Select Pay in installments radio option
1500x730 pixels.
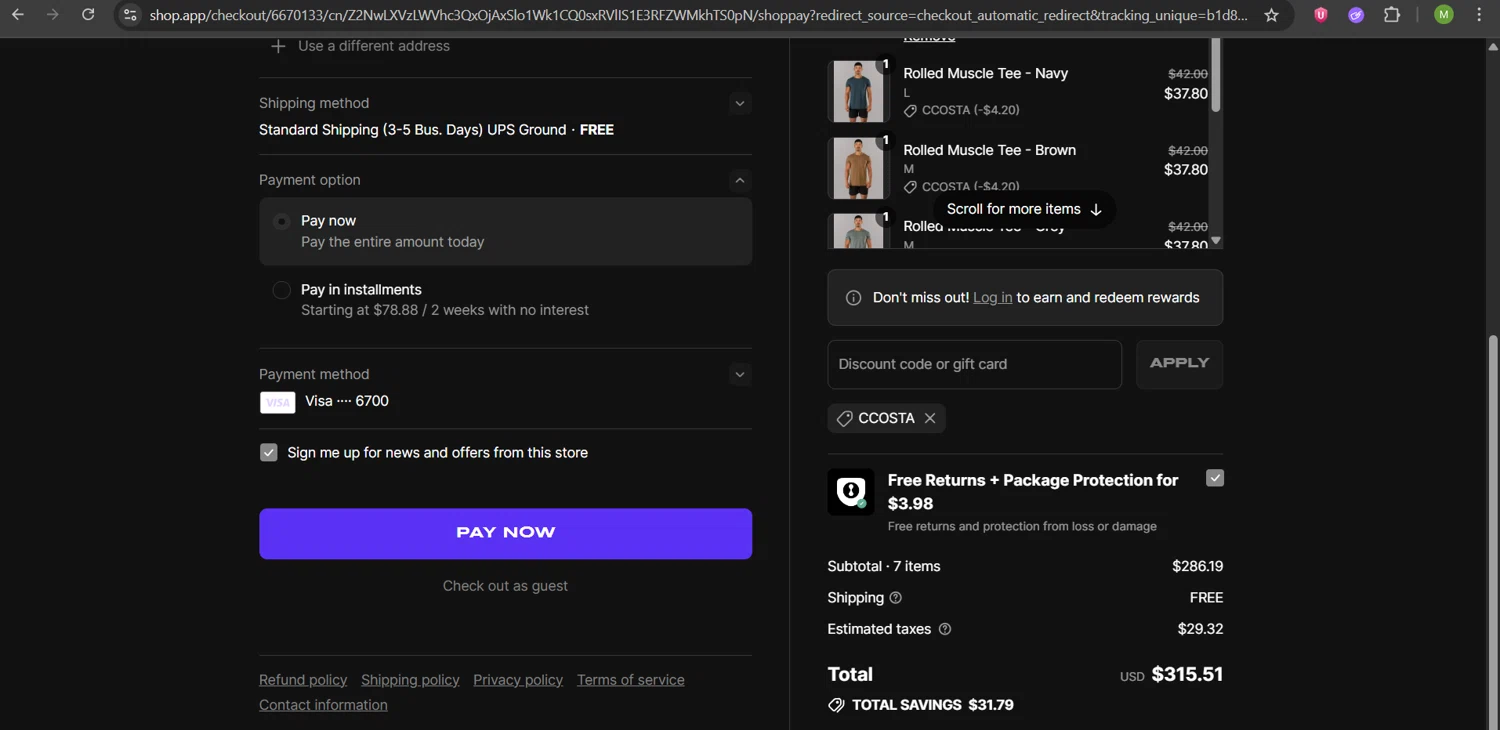point(282,290)
